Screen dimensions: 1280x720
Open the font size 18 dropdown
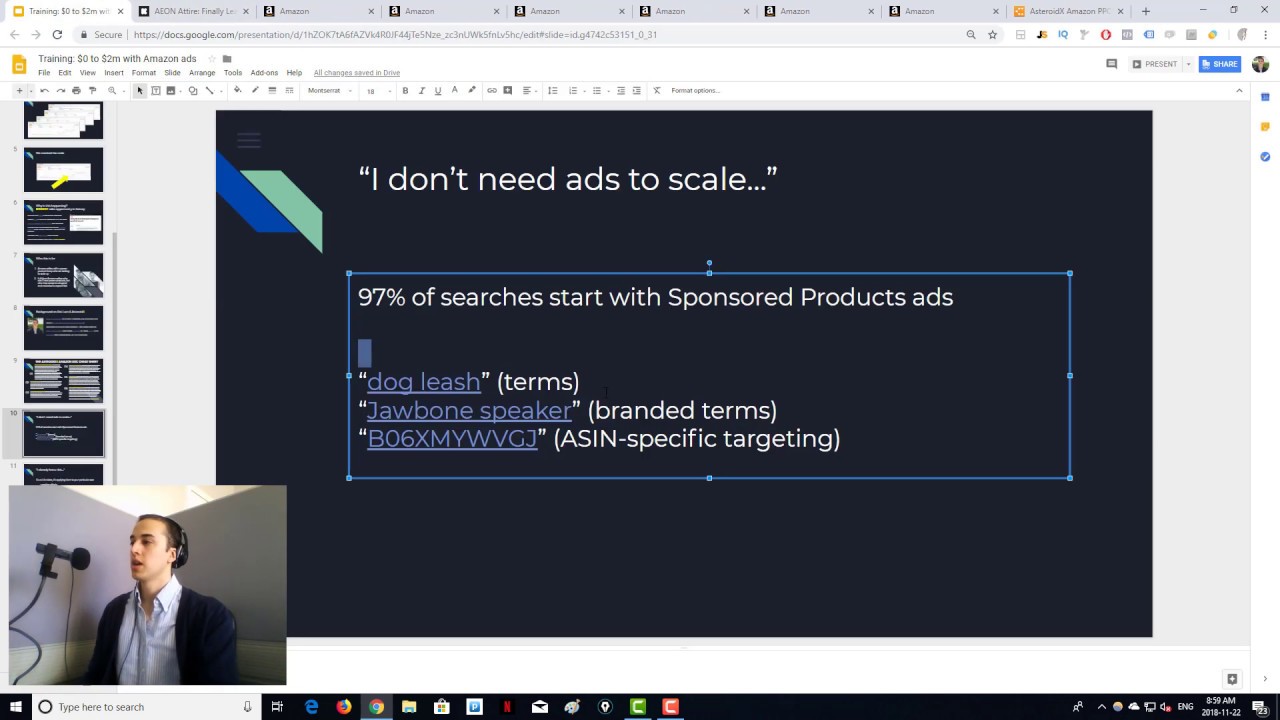(x=375, y=90)
